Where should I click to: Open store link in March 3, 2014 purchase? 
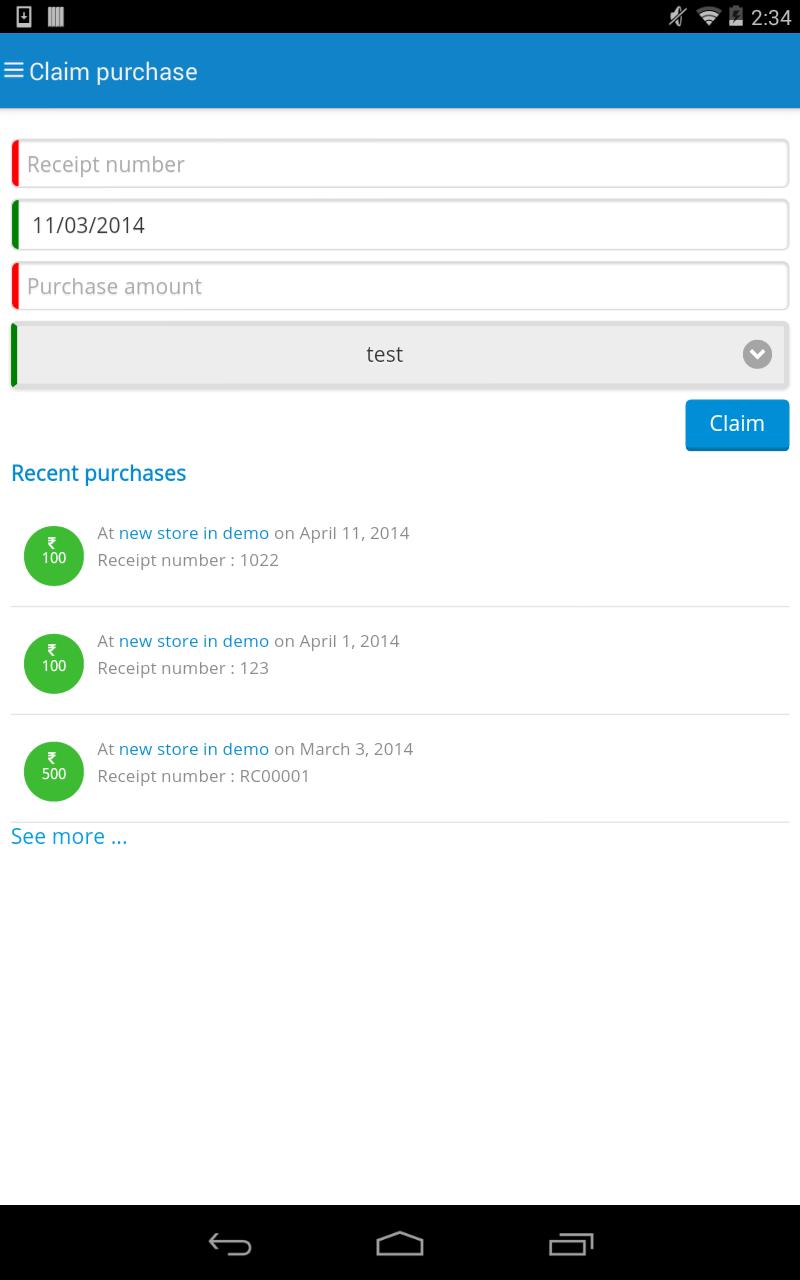point(194,749)
